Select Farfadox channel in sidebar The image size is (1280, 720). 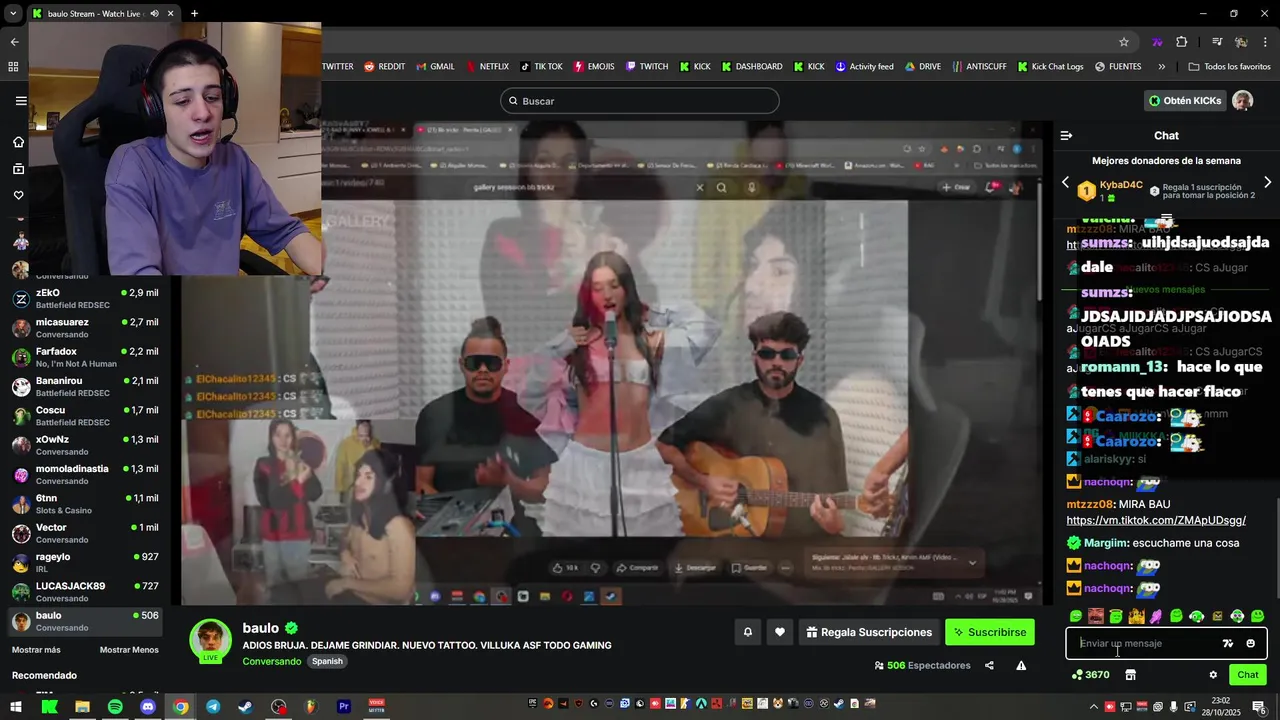coord(85,357)
